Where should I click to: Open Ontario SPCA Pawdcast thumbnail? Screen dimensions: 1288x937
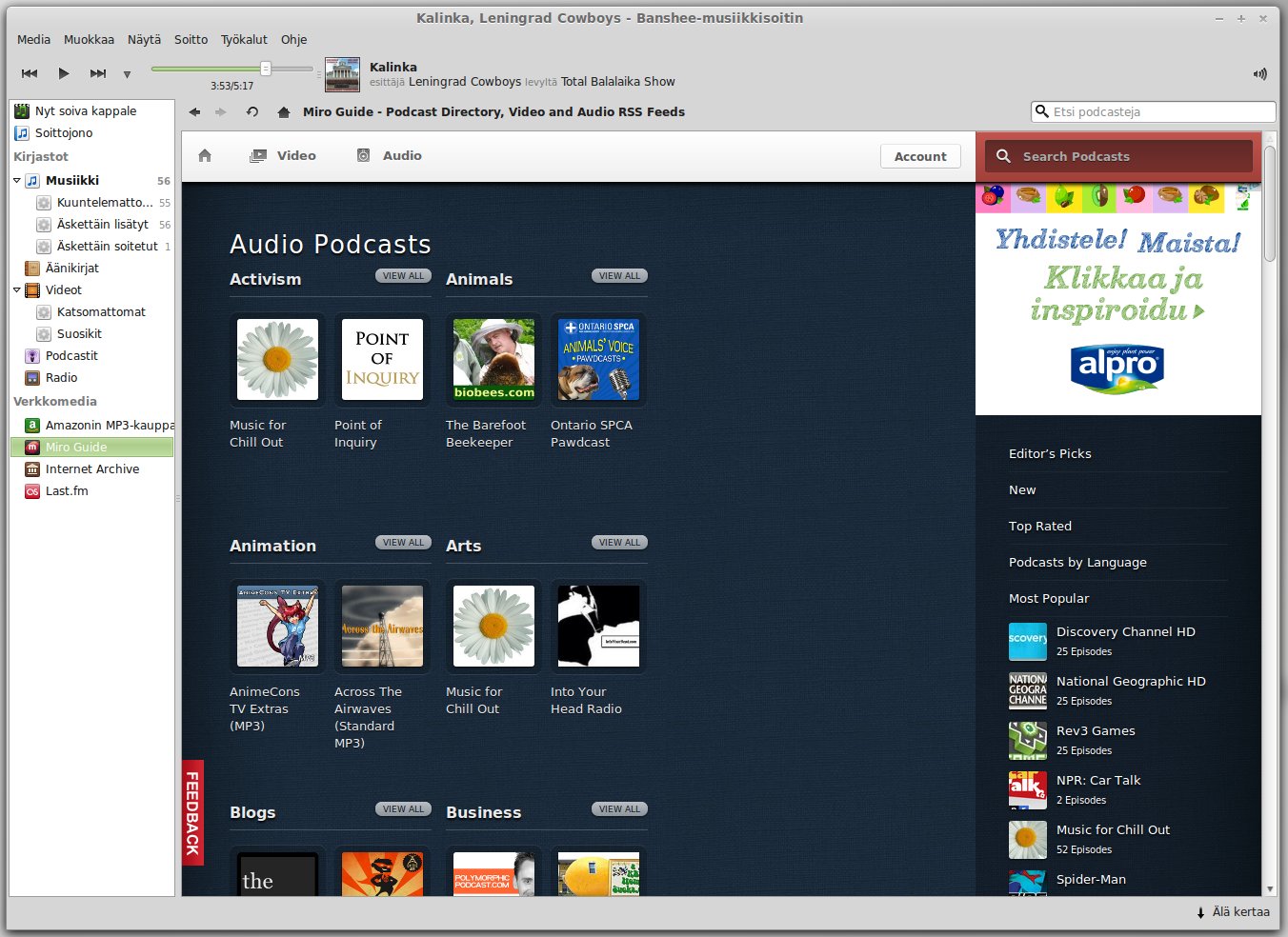598,359
